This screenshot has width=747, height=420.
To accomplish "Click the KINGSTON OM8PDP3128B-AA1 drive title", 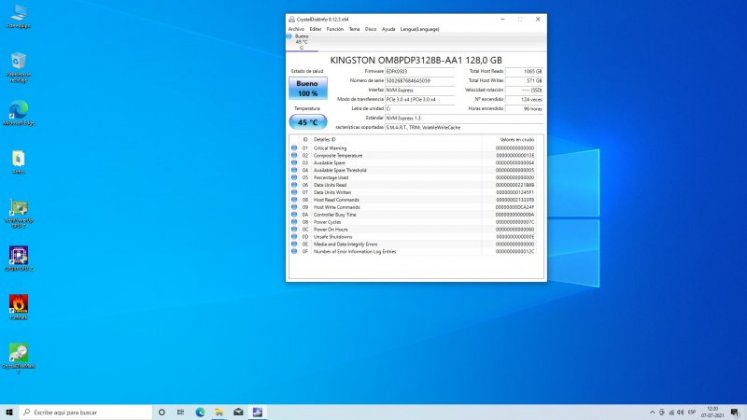I will coord(416,60).
